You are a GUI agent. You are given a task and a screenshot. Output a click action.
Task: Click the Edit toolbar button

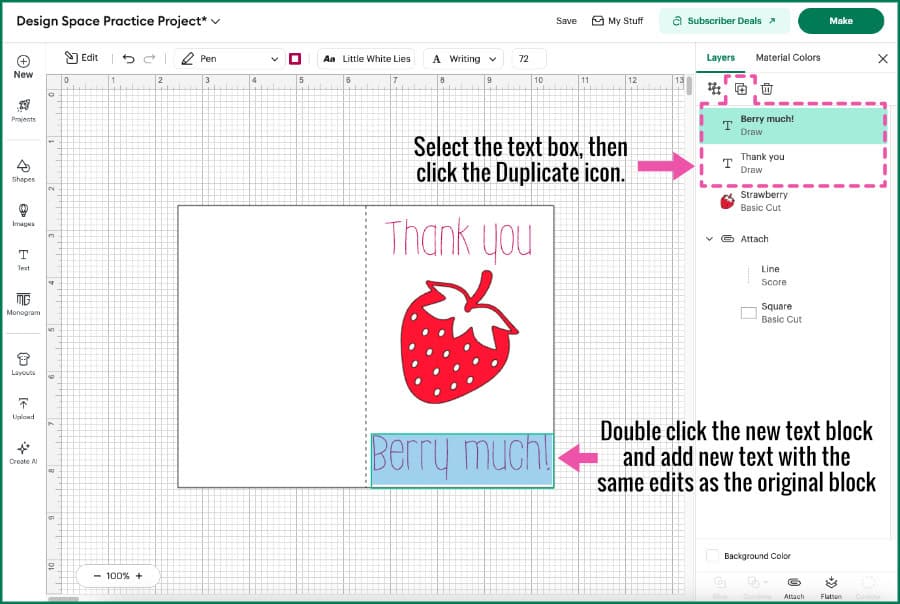pos(82,58)
